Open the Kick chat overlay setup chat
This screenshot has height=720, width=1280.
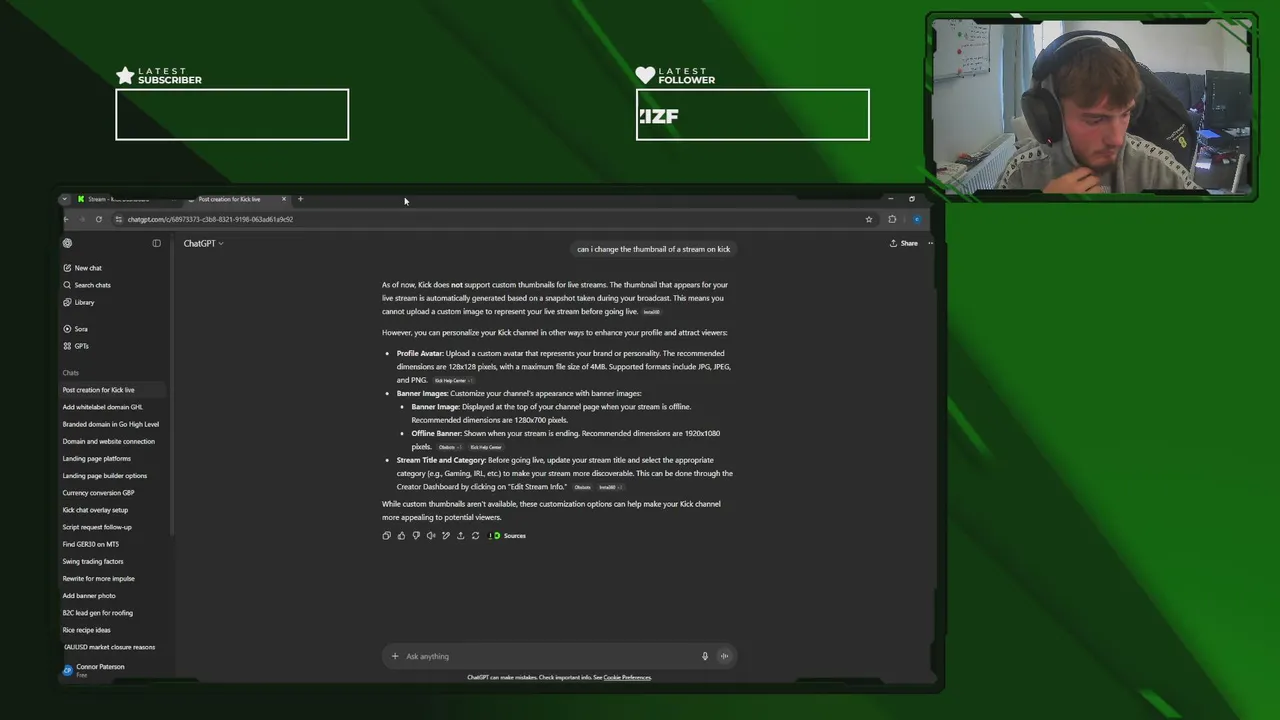[113, 510]
